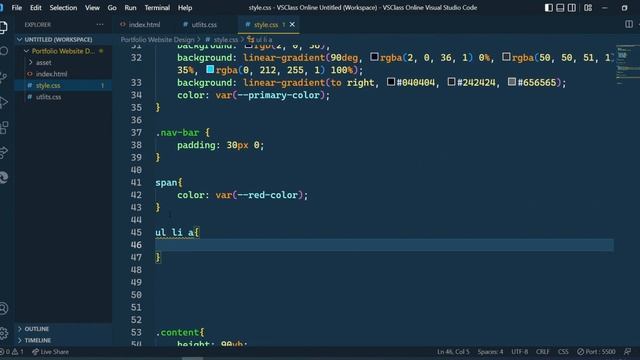Open Explorer more actions ellipsis
The height and width of the screenshot is (360, 640).
click(x=100, y=24)
